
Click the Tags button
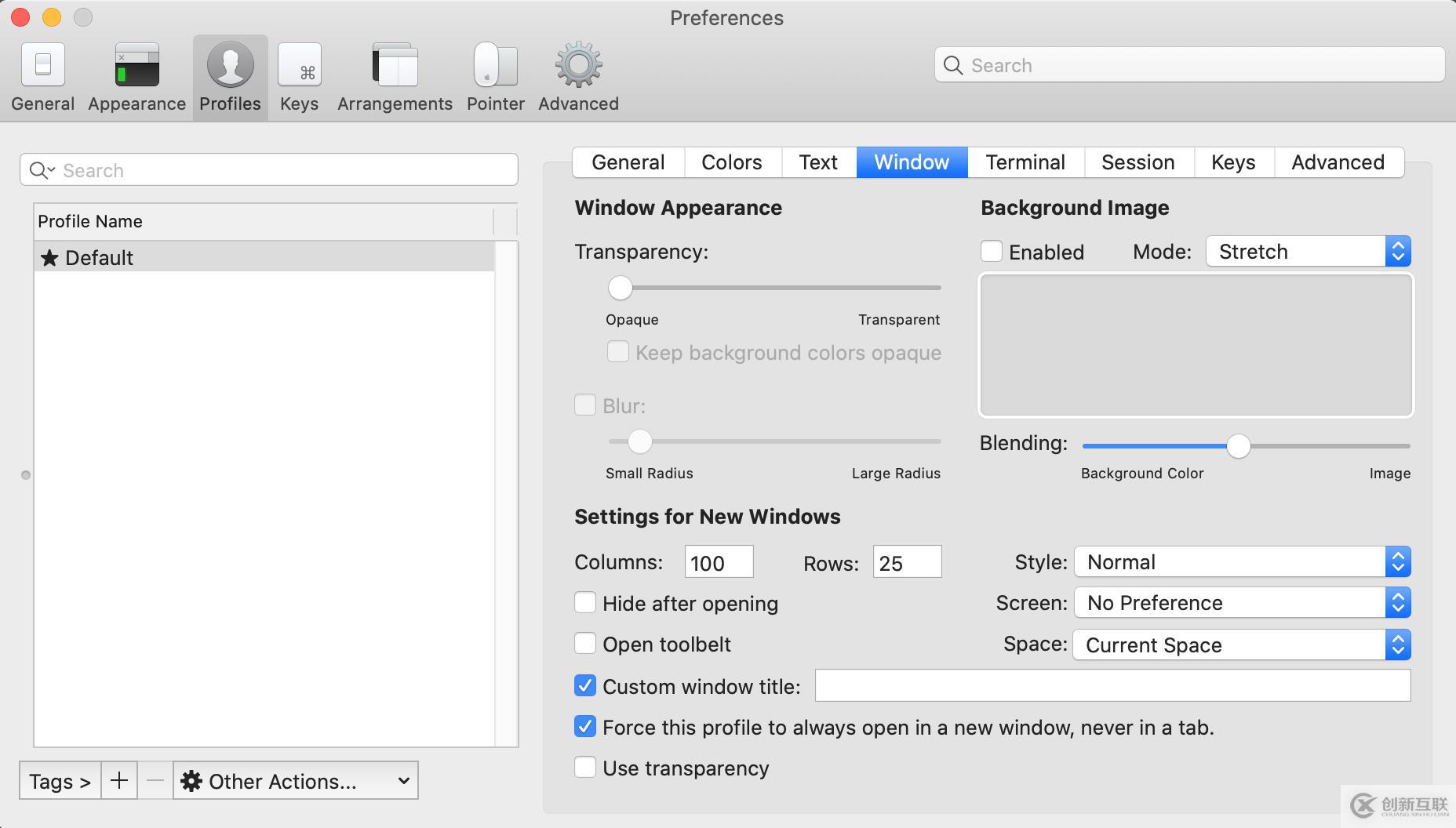tap(59, 780)
